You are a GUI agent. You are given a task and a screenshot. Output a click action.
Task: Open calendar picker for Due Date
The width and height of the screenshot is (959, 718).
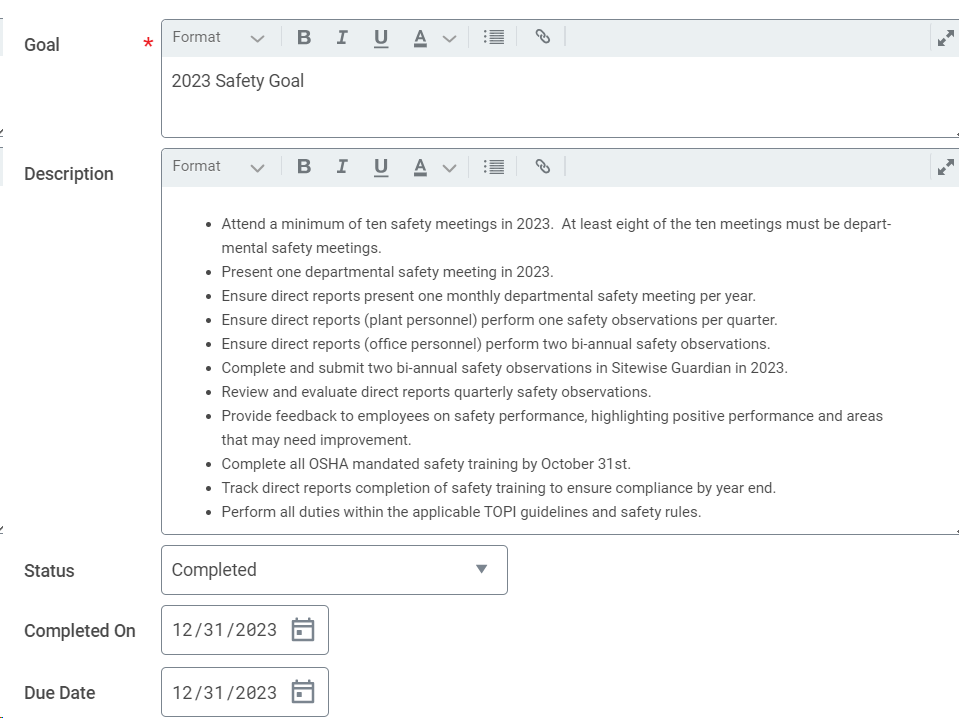point(303,692)
